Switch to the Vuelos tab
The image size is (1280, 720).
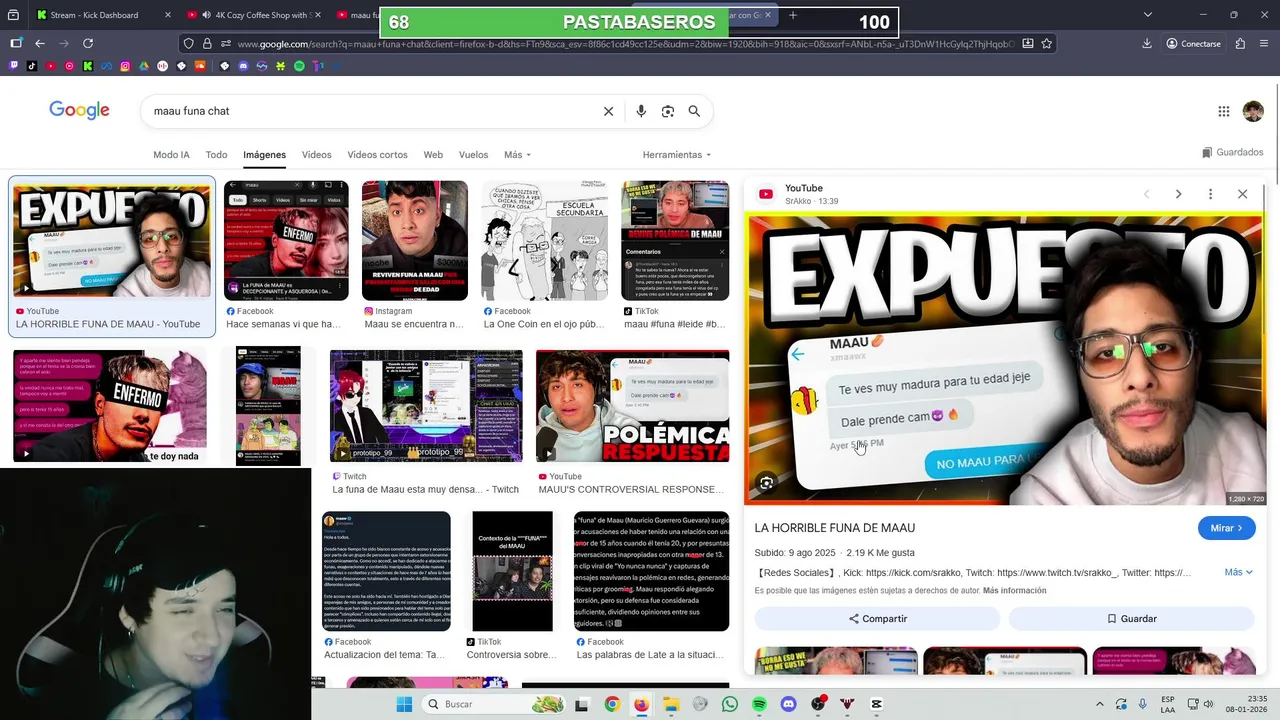[x=473, y=155]
